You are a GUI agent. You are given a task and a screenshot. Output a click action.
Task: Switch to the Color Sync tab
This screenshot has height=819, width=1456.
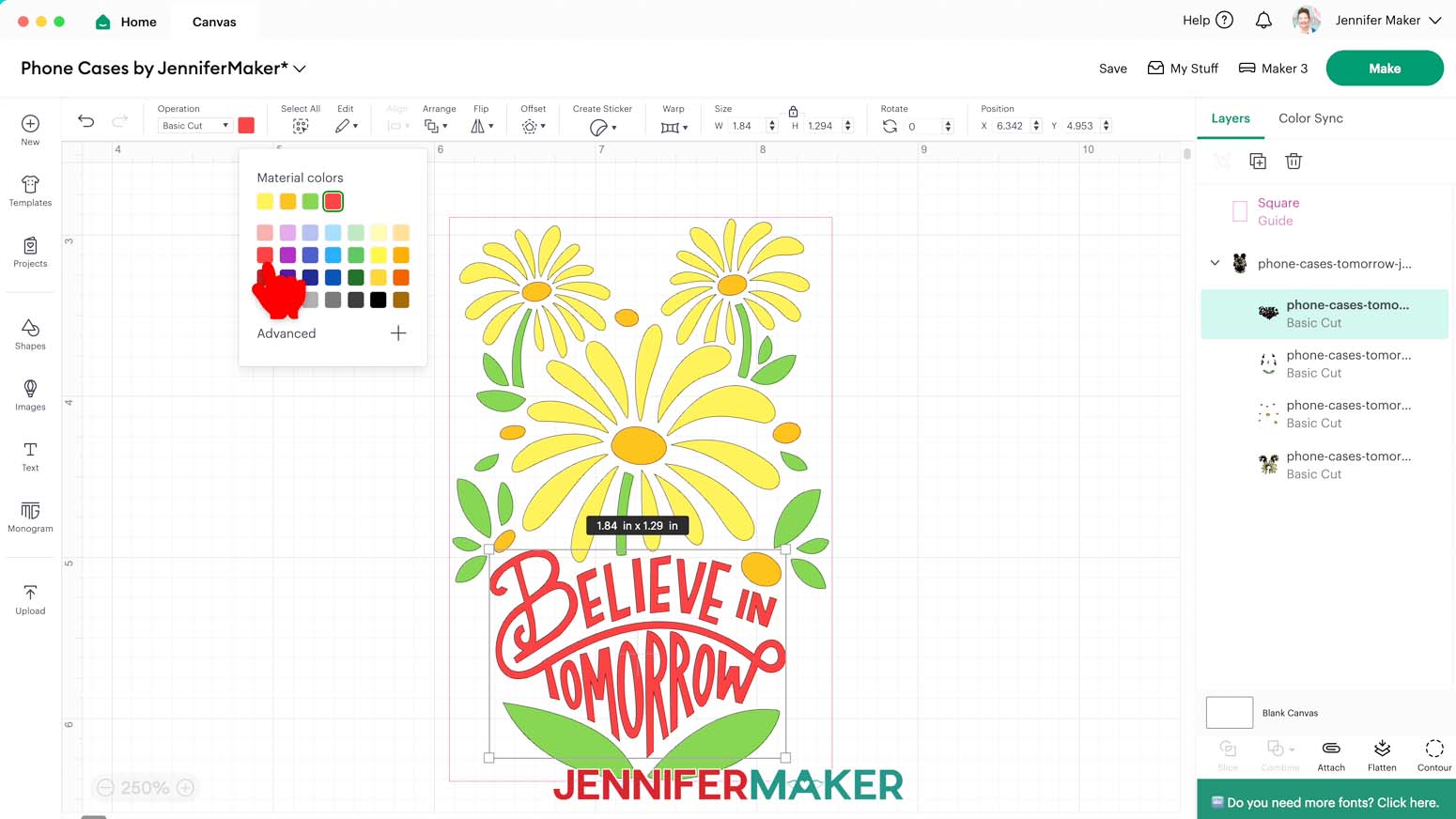1310,118
